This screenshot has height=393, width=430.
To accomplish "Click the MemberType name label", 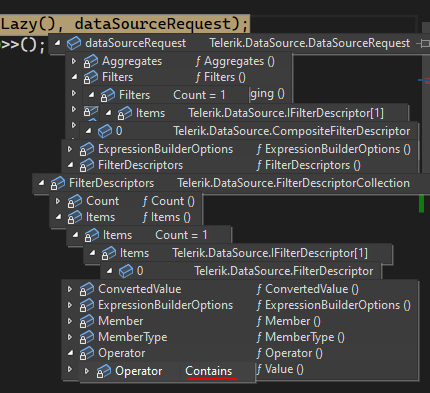I will (x=133, y=337).
